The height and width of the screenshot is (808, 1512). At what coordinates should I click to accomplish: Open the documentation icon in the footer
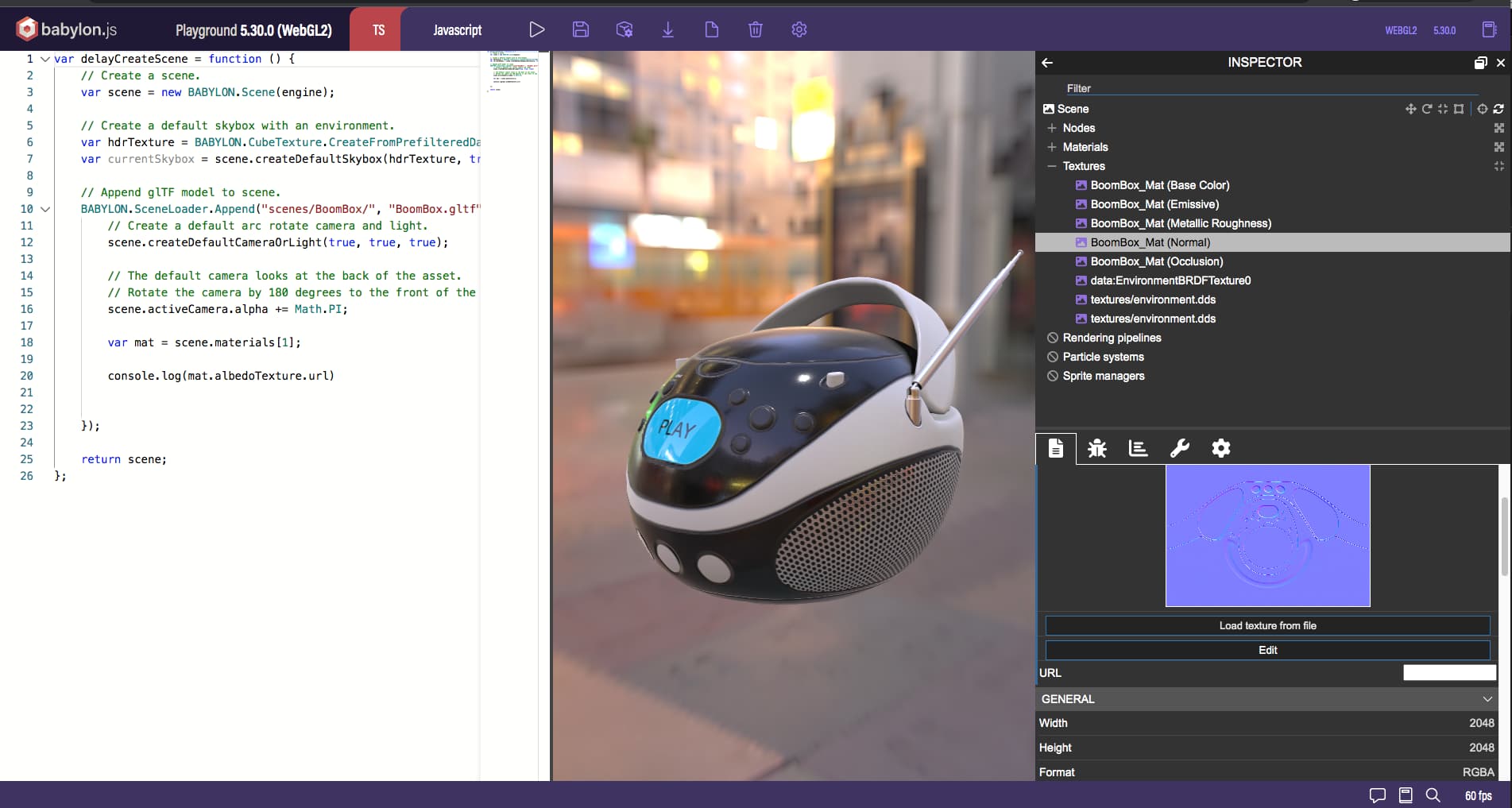(1406, 795)
